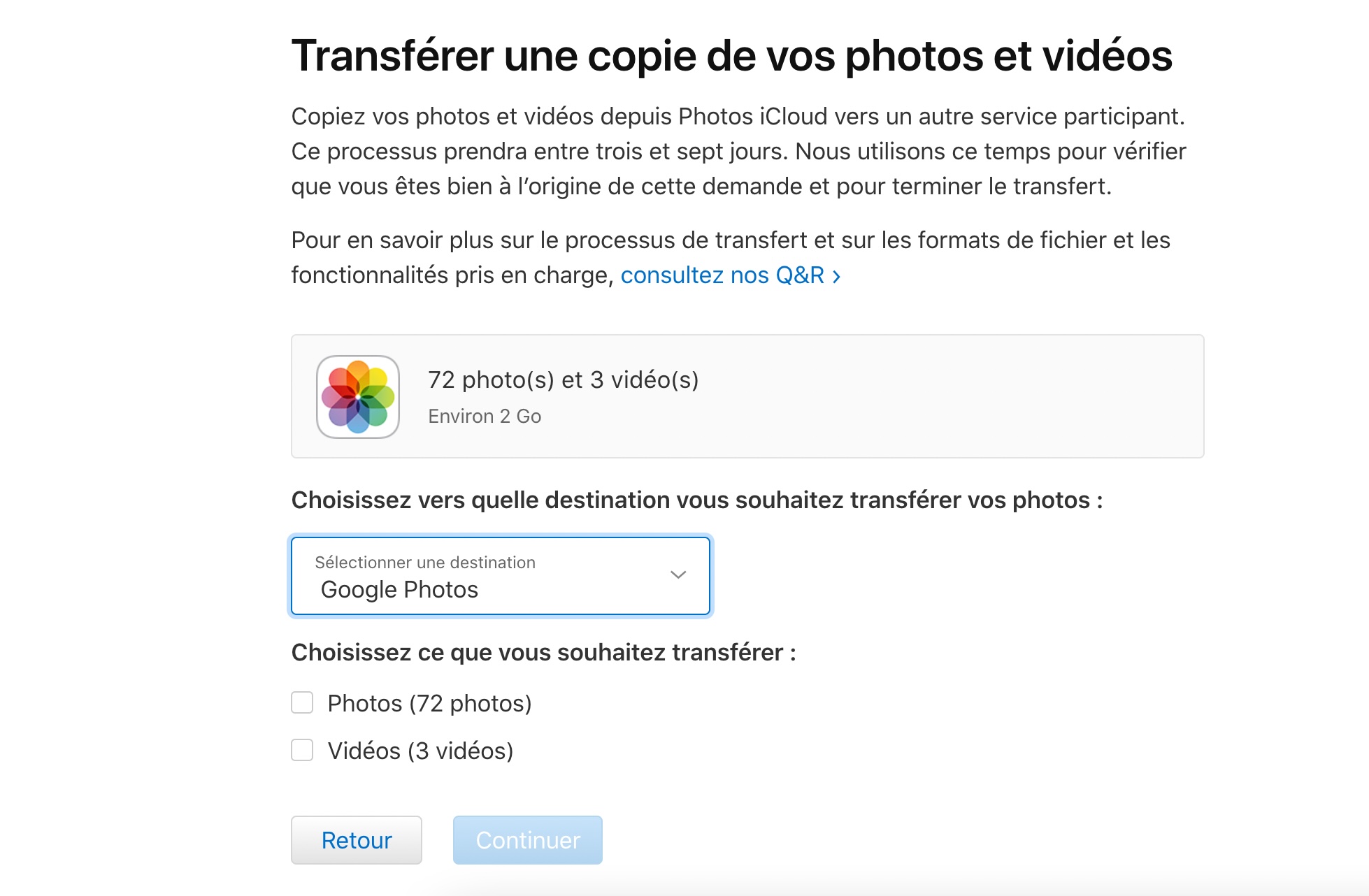Click the "Choisissez vers quelle destination" heading
Screen dimensions: 1369x896
(x=696, y=500)
